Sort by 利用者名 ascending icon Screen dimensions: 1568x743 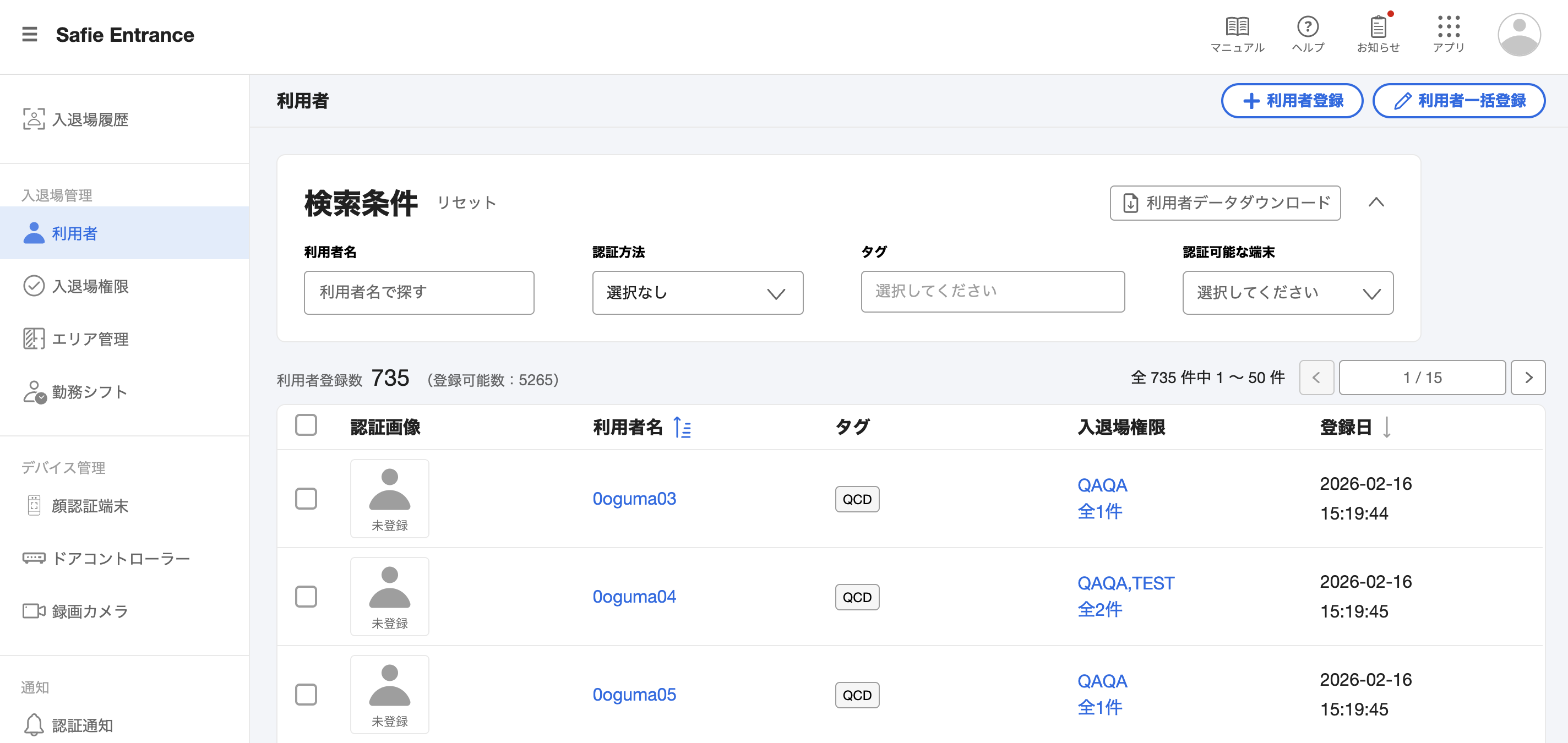click(682, 427)
